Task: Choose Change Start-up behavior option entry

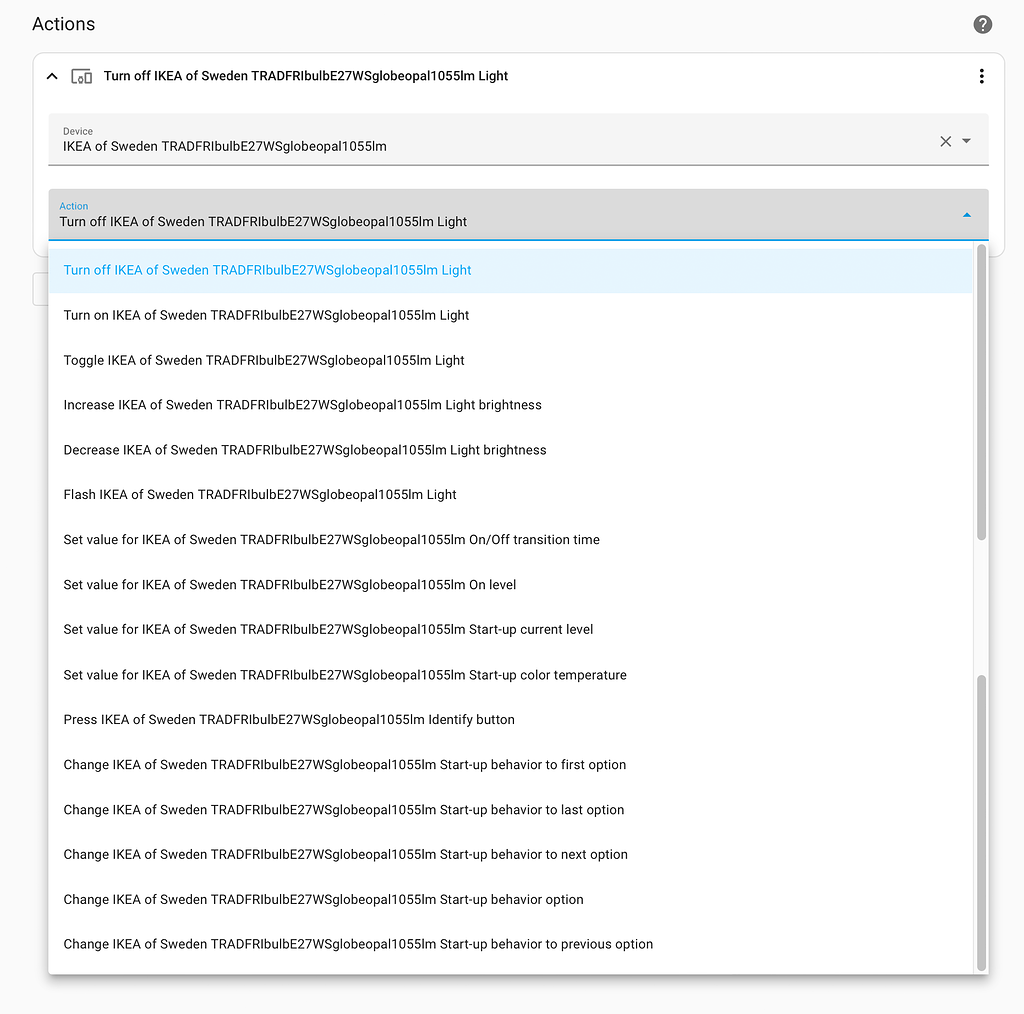Action: [x=510, y=900]
